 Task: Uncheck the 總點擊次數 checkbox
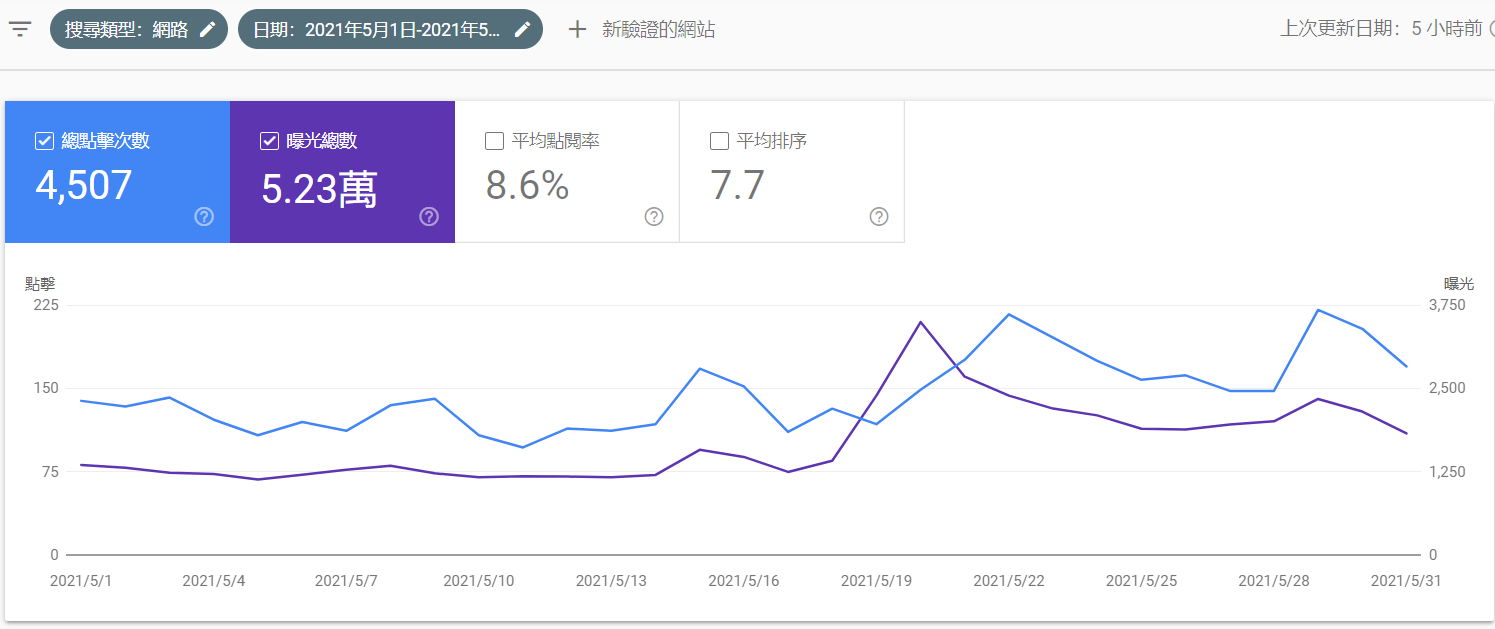pyautogui.click(x=44, y=141)
